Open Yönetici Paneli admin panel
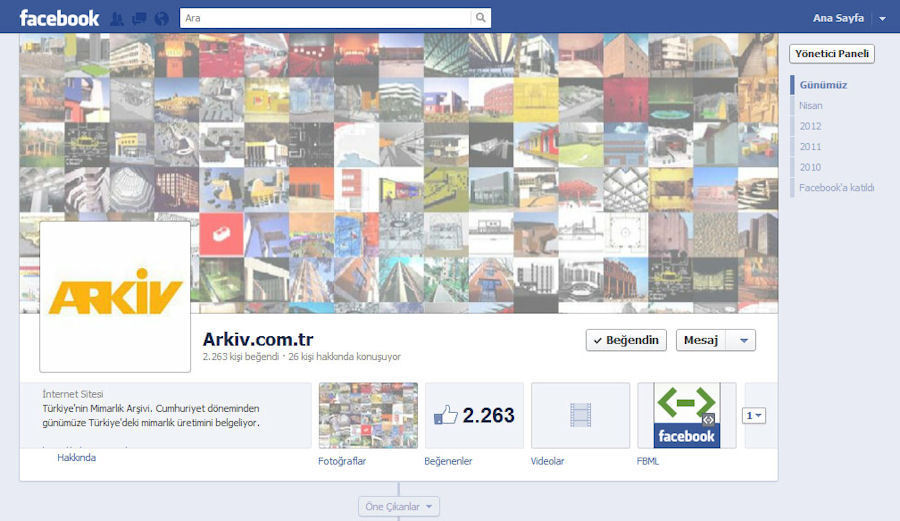 [832, 53]
